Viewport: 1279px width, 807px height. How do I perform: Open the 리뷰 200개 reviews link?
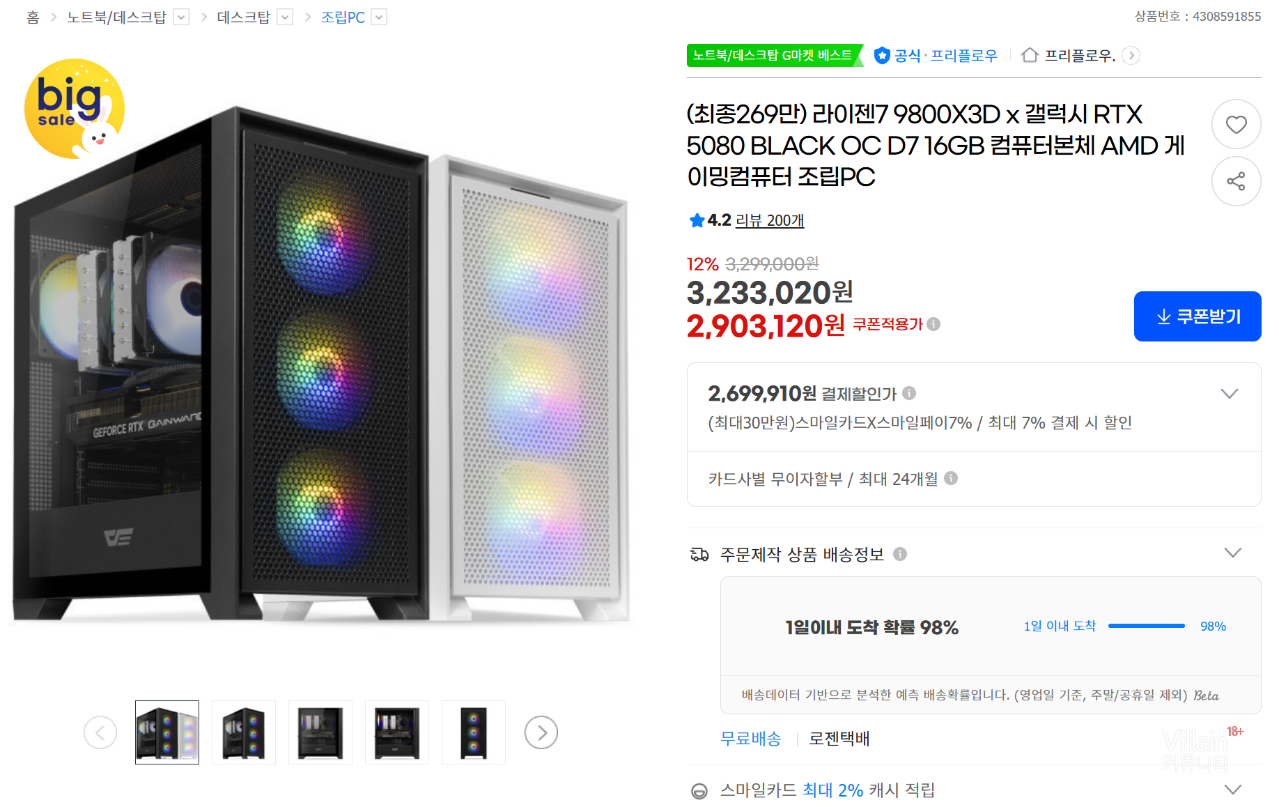769,220
